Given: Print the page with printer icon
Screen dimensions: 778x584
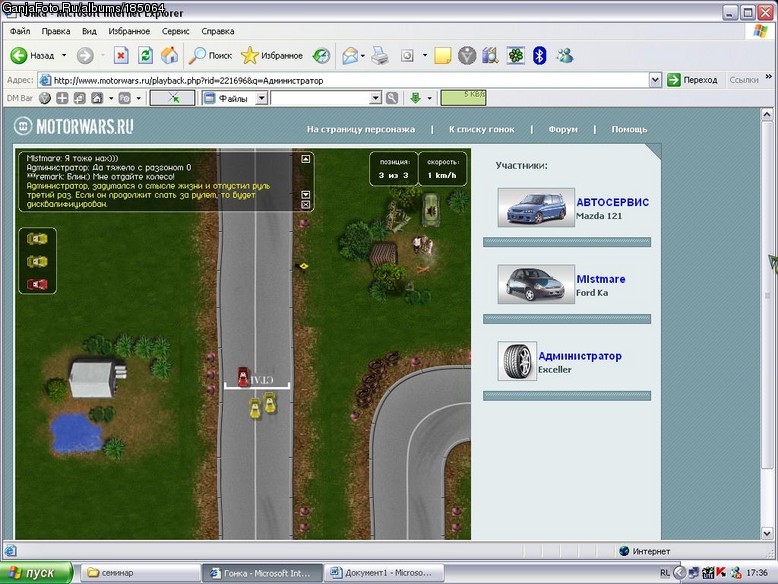Looking at the screenshot, I should click(380, 56).
